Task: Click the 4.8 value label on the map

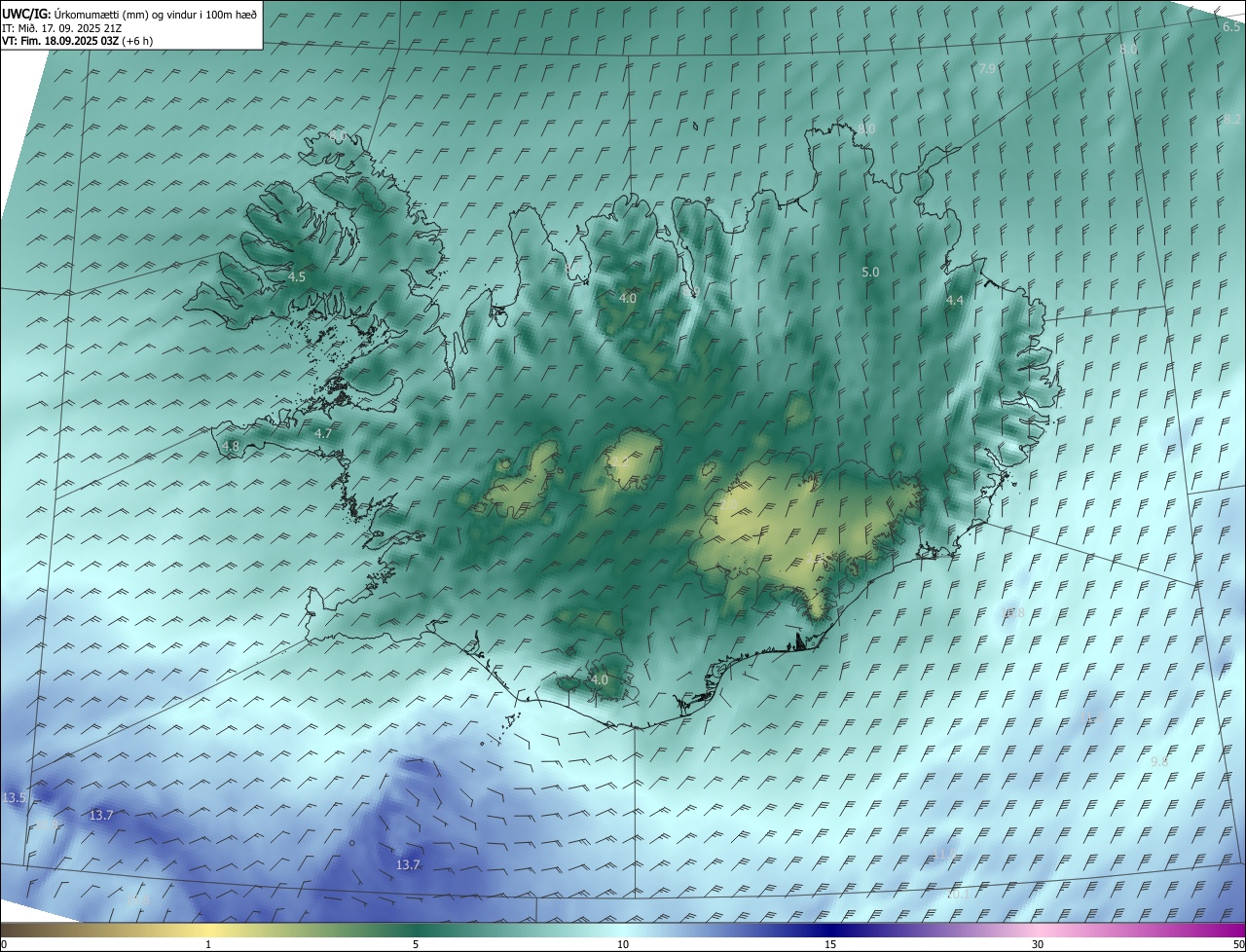Action: click(231, 447)
